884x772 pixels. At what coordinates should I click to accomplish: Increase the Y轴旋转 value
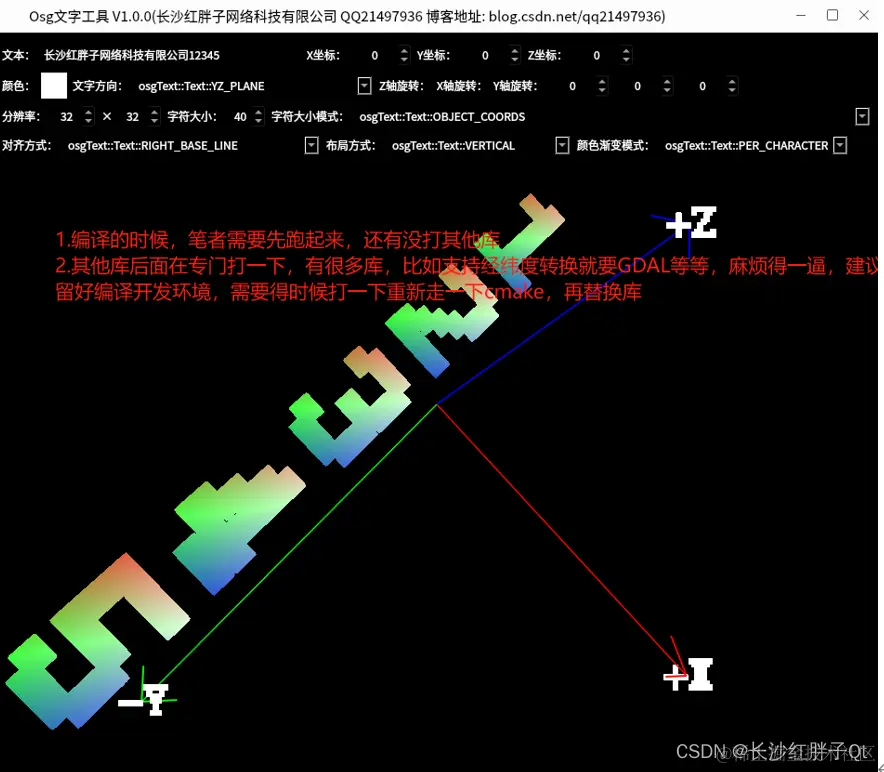click(x=732, y=81)
